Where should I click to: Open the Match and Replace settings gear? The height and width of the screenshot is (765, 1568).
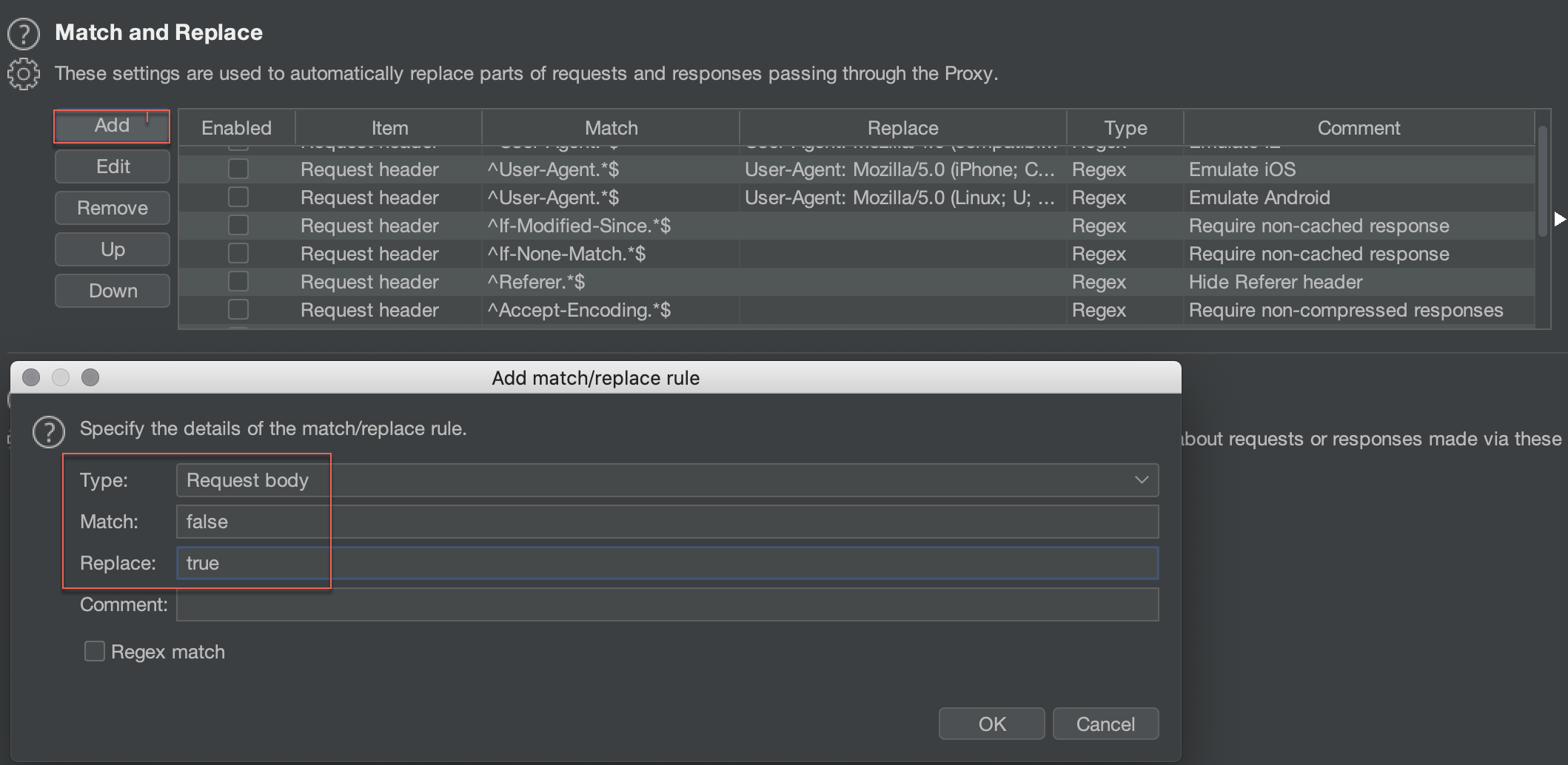tap(24, 74)
